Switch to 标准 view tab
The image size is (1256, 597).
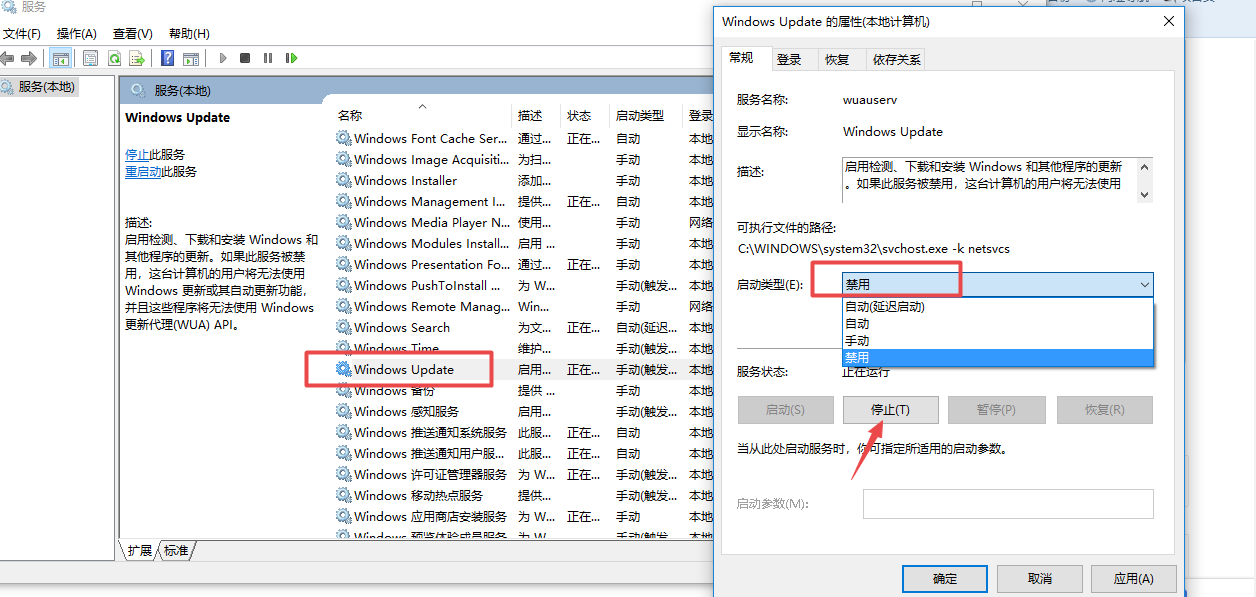(176, 550)
